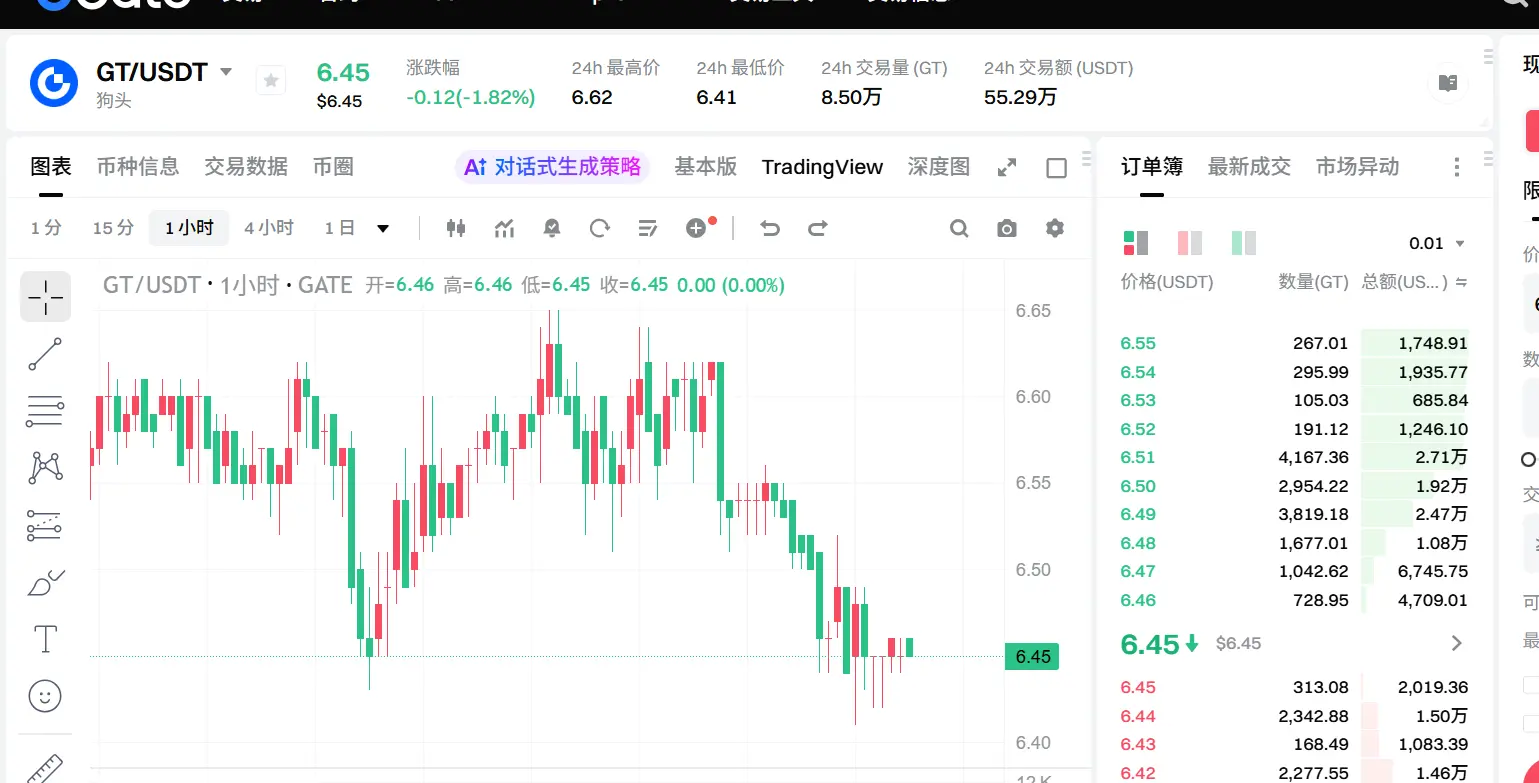Open 币种信息 tab
Screen dimensions: 1539x783
click(137, 167)
